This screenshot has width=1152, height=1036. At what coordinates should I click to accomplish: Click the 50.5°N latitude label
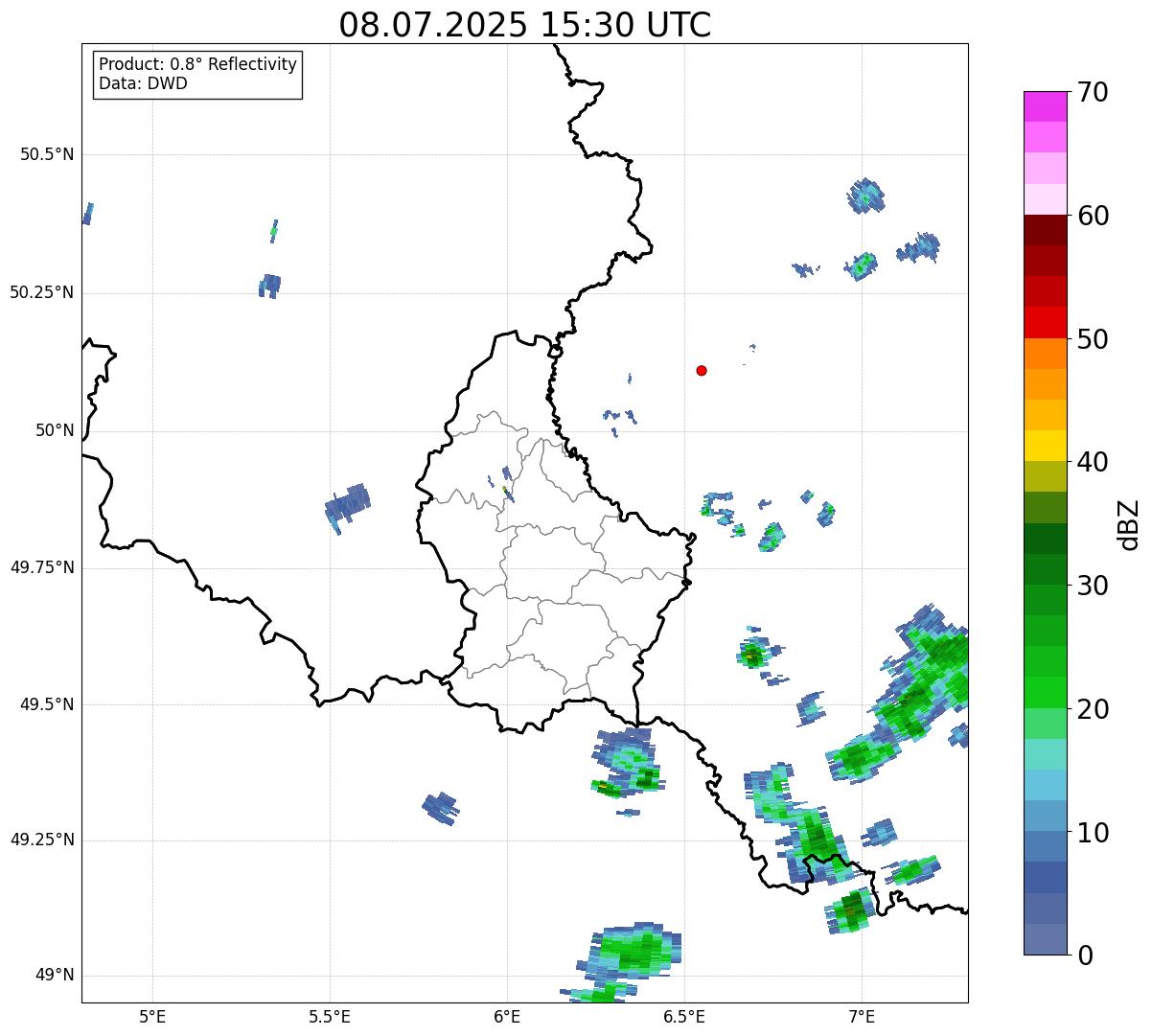47,154
